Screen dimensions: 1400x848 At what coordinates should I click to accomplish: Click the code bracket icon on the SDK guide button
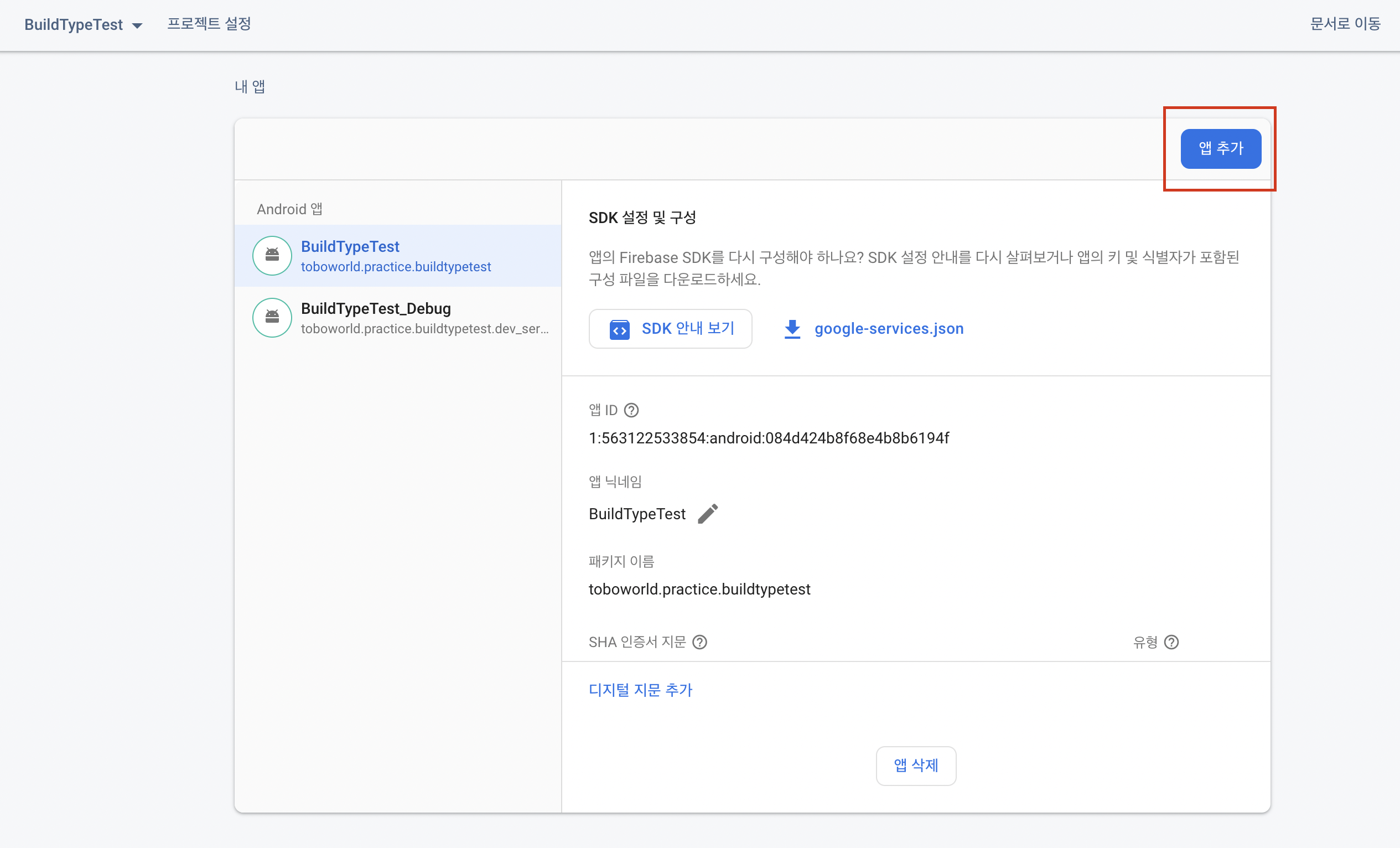pos(619,329)
